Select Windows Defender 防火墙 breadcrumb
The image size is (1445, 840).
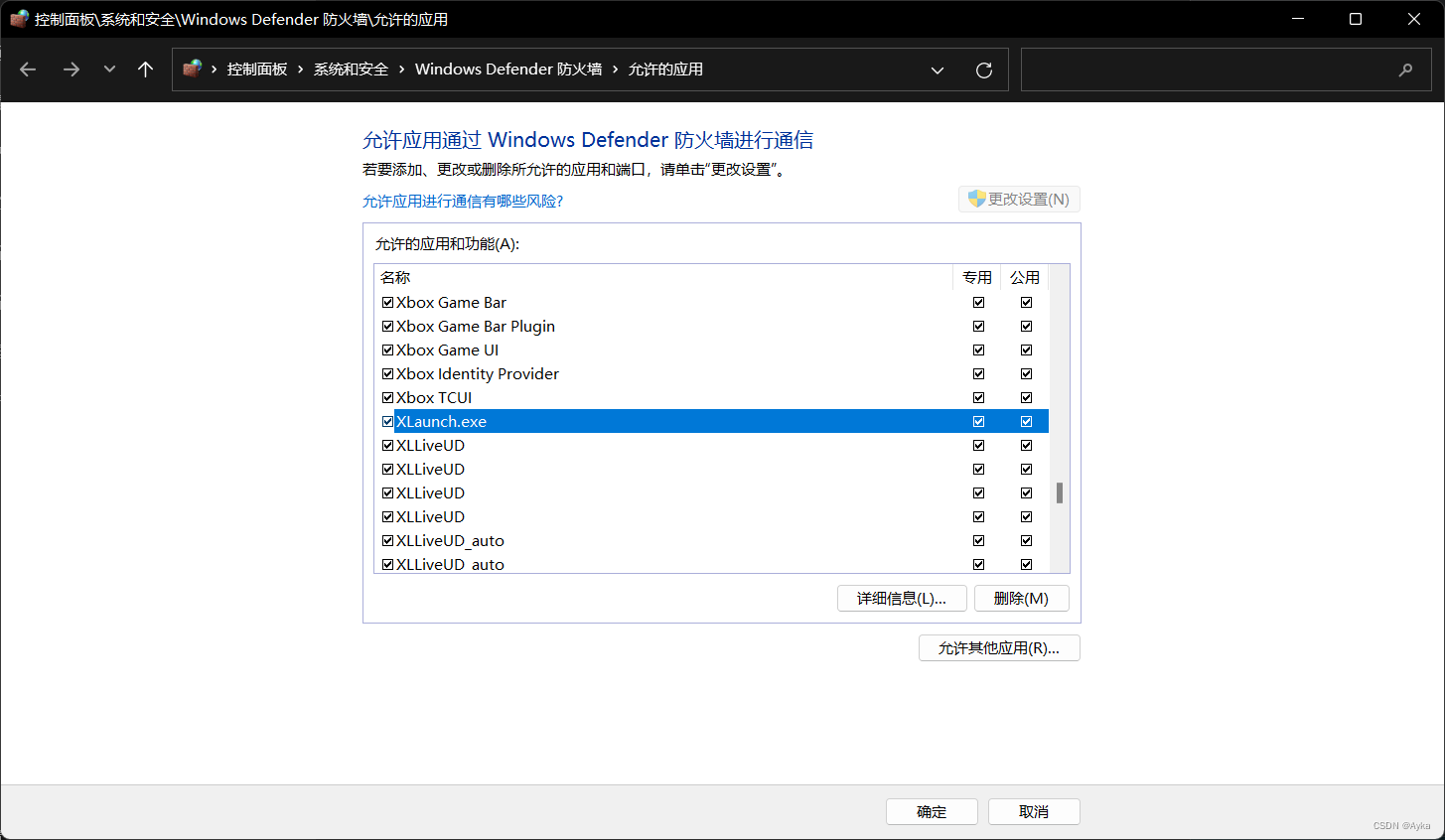tap(508, 70)
